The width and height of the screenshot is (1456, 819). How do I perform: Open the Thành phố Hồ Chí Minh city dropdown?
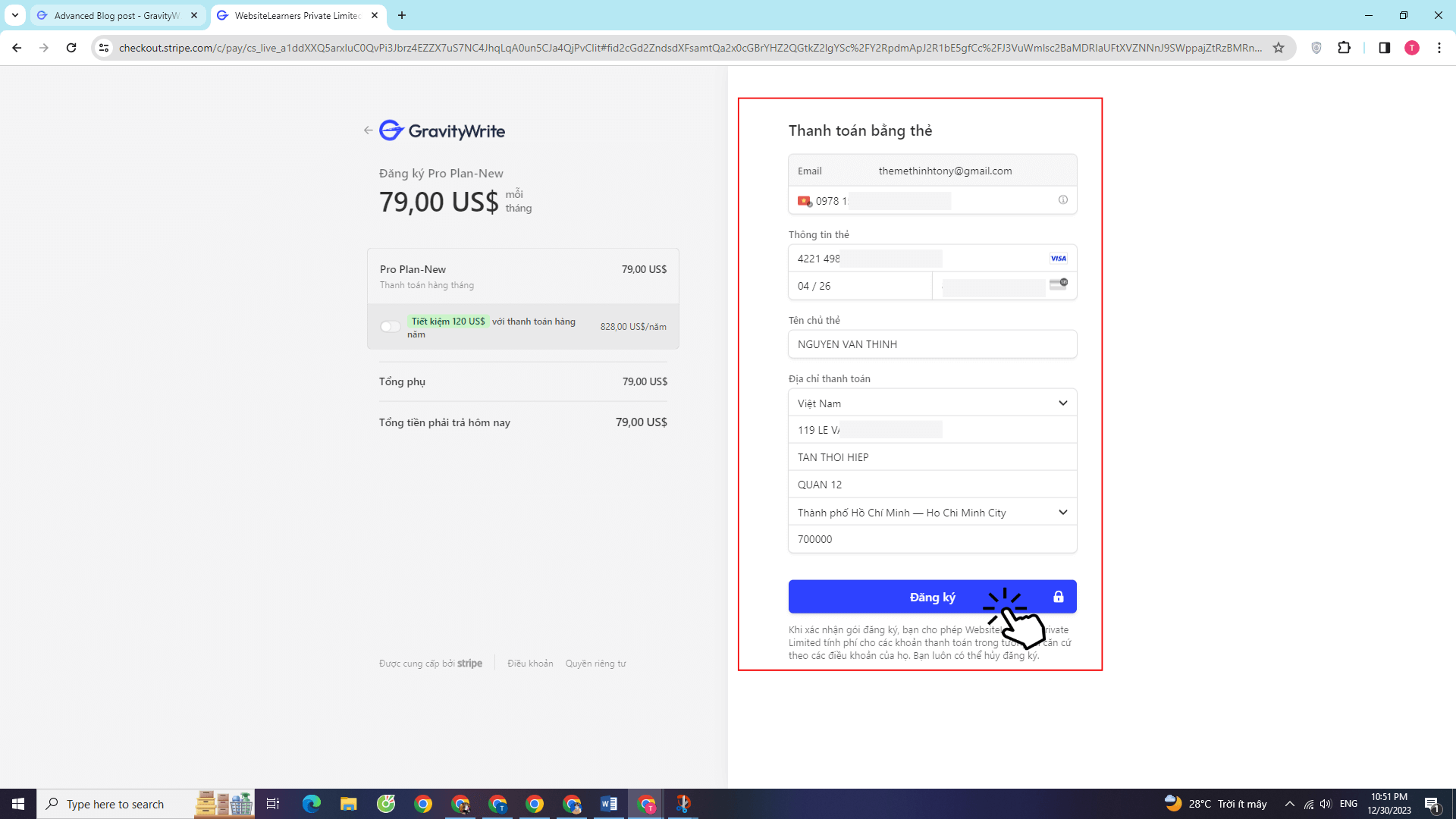(932, 513)
